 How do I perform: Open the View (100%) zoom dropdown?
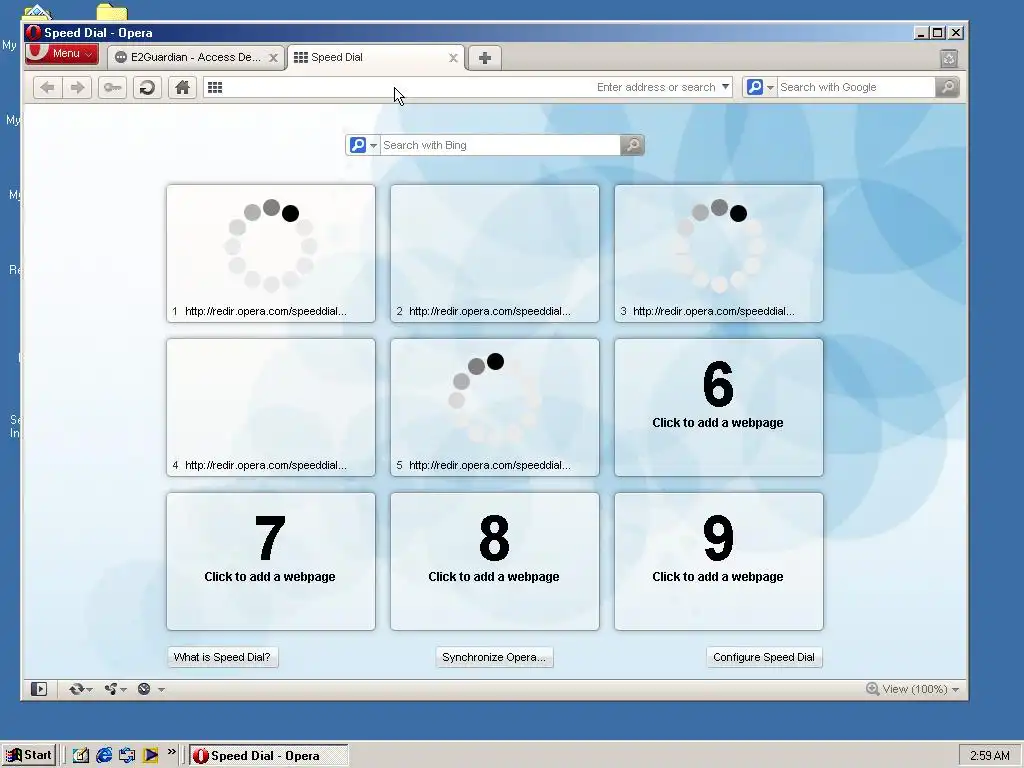(920, 689)
